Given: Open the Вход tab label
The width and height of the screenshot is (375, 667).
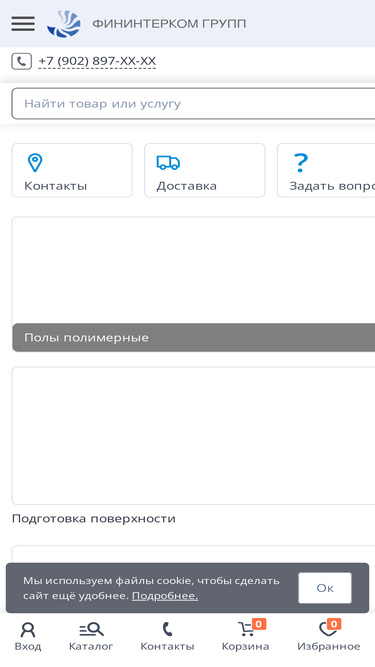Looking at the screenshot, I should [28, 647].
